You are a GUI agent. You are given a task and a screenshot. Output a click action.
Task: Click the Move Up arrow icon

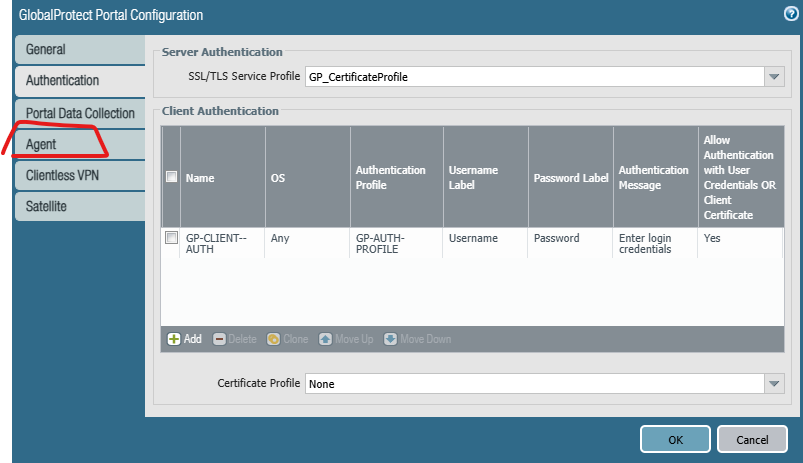[x=325, y=339]
